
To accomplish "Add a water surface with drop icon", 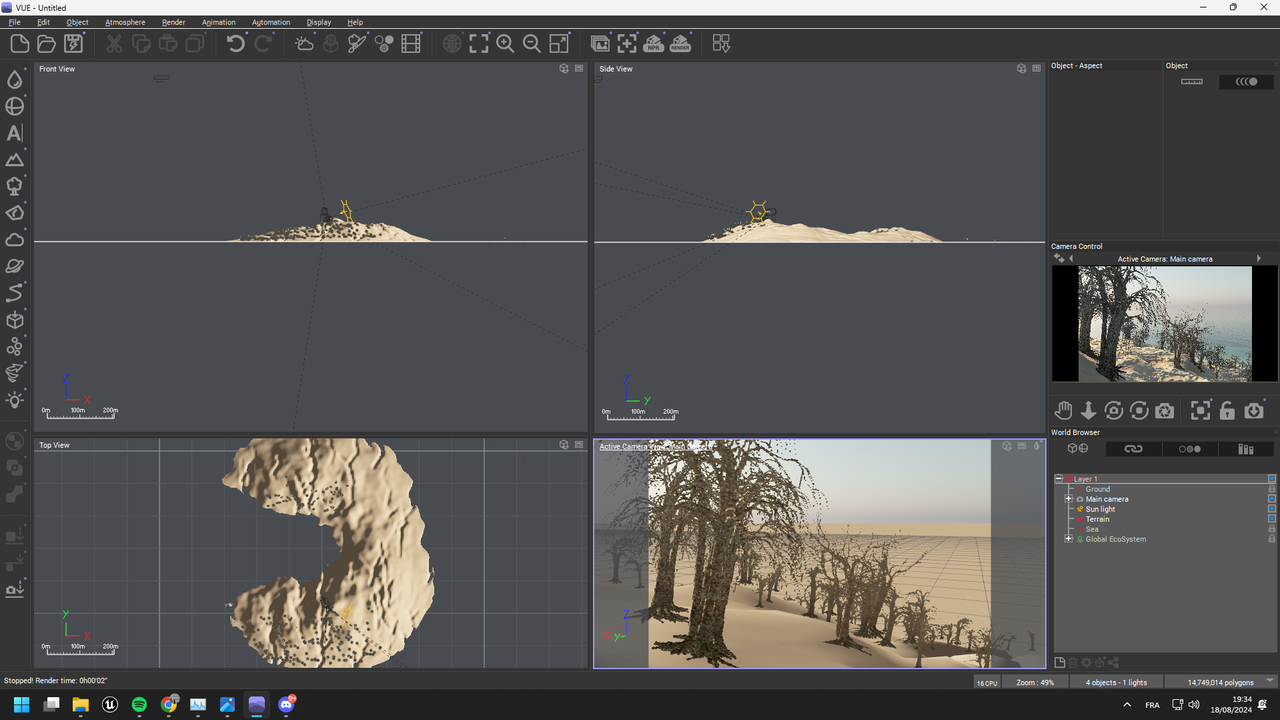I will click(15, 79).
